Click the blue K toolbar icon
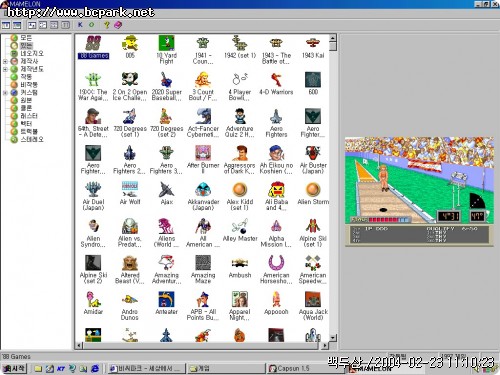Screen dimensions: 500x375 [80, 25]
